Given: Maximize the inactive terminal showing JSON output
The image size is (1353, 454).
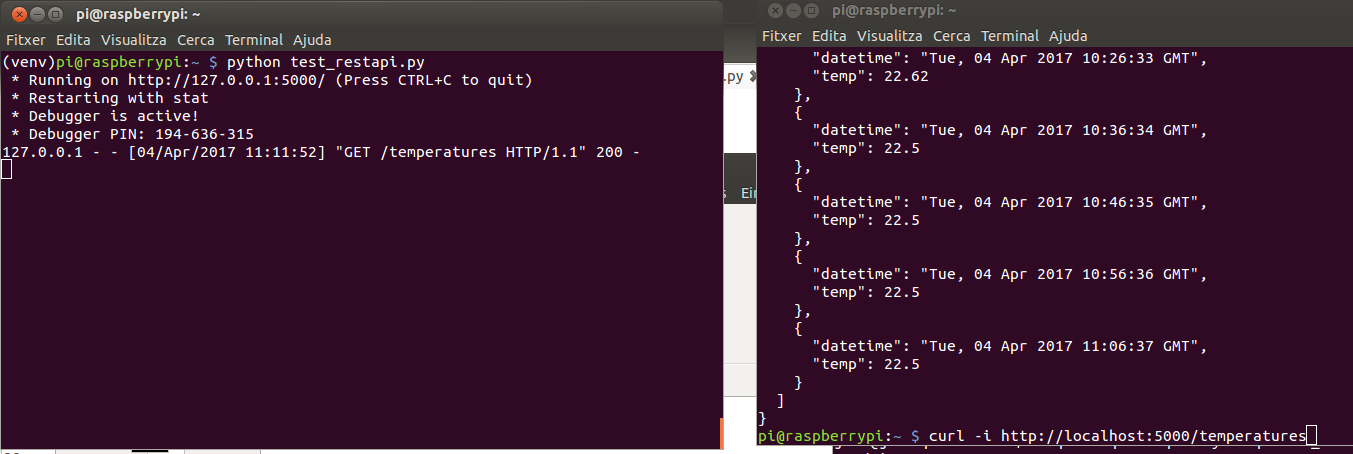Looking at the screenshot, I should pyautogui.click(x=811, y=10).
